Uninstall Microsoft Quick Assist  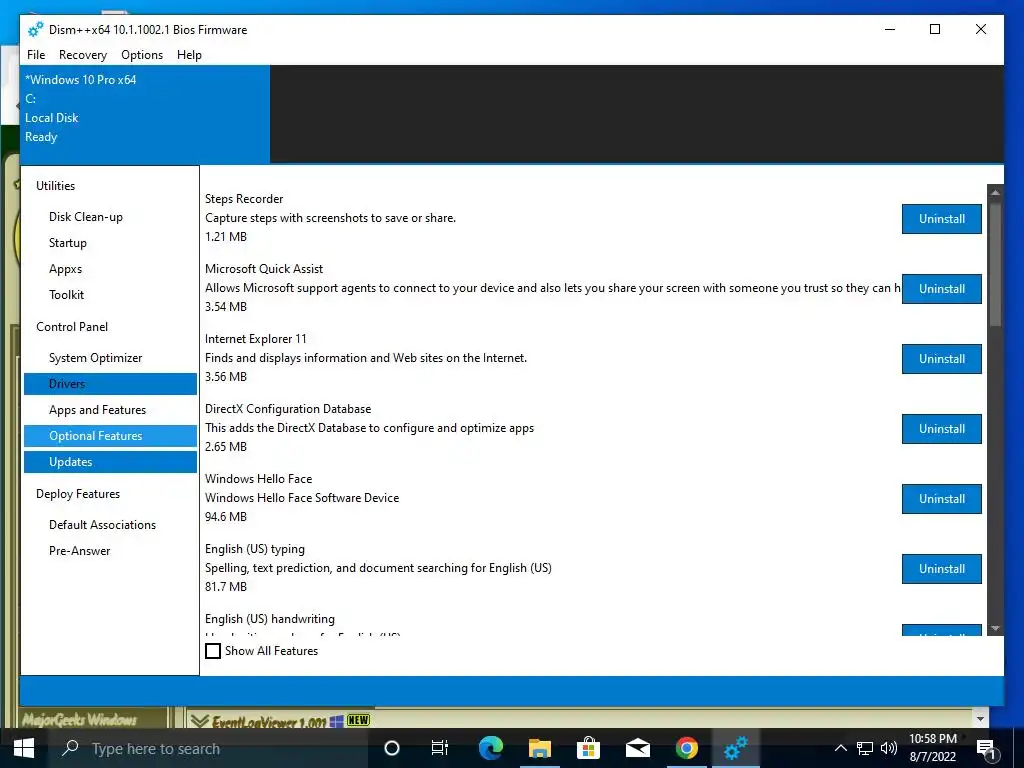click(x=942, y=289)
